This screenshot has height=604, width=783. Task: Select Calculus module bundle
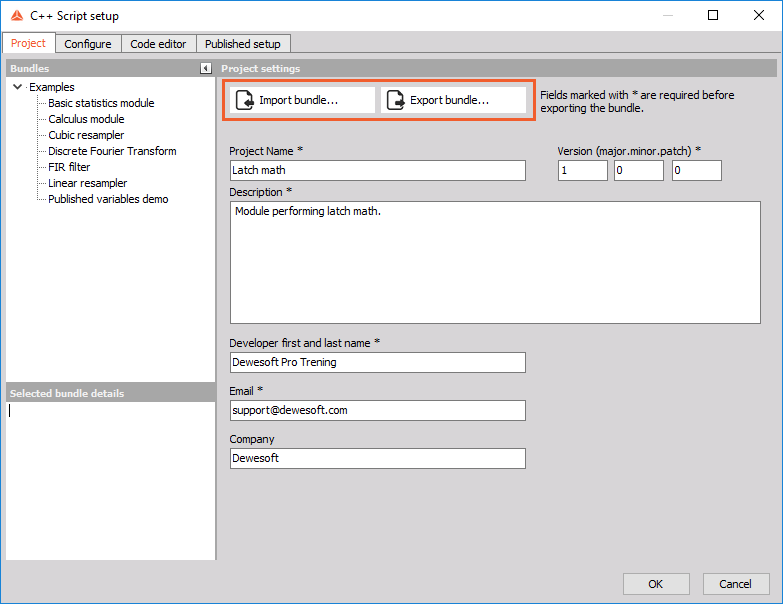[86, 119]
